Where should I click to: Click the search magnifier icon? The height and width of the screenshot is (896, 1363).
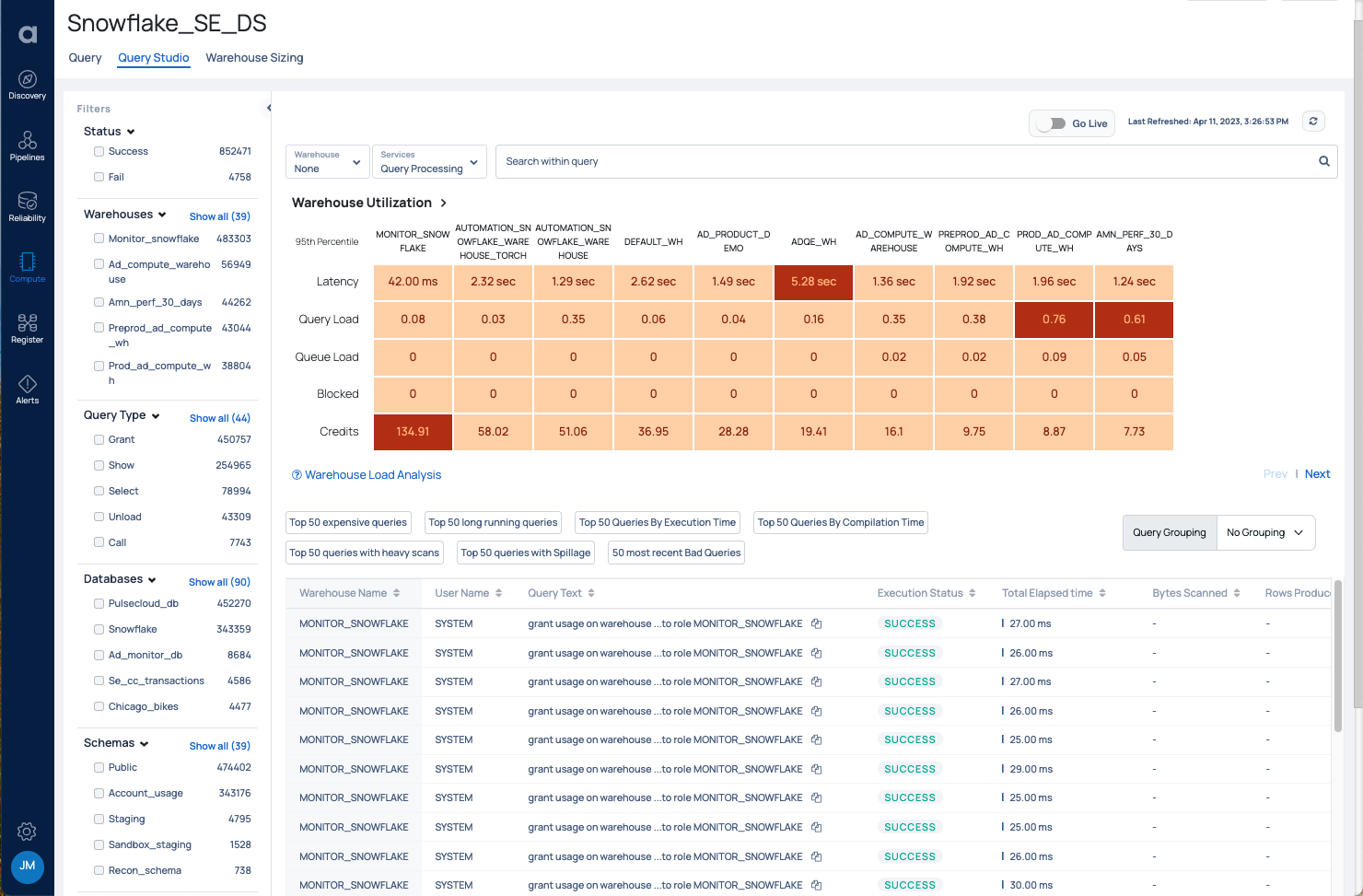1324,161
